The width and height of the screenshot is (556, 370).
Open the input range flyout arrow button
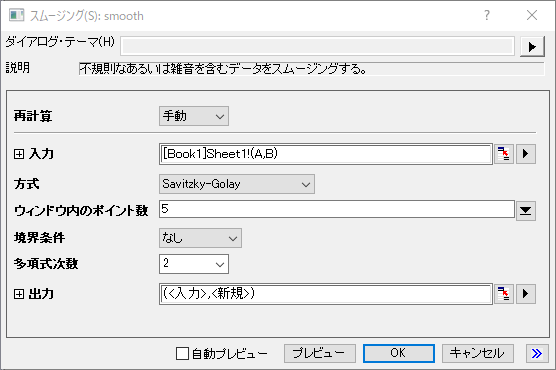[526, 154]
